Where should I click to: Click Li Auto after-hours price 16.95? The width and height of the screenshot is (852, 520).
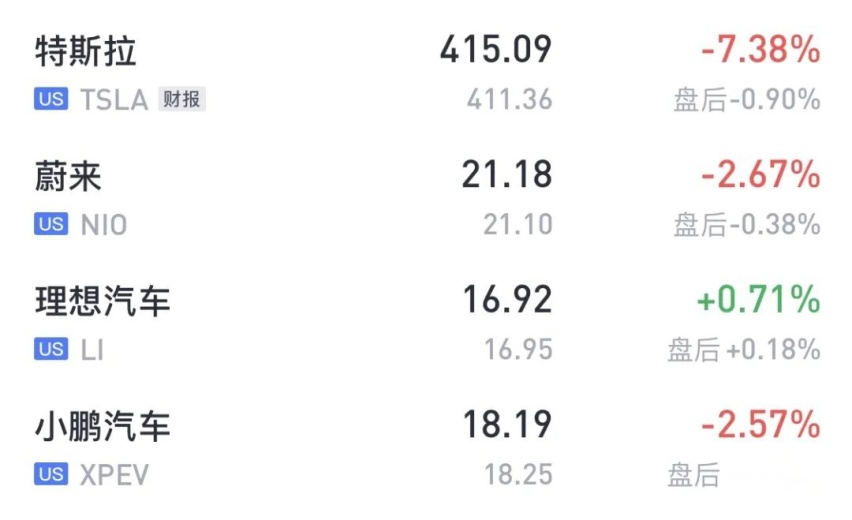[x=518, y=349]
